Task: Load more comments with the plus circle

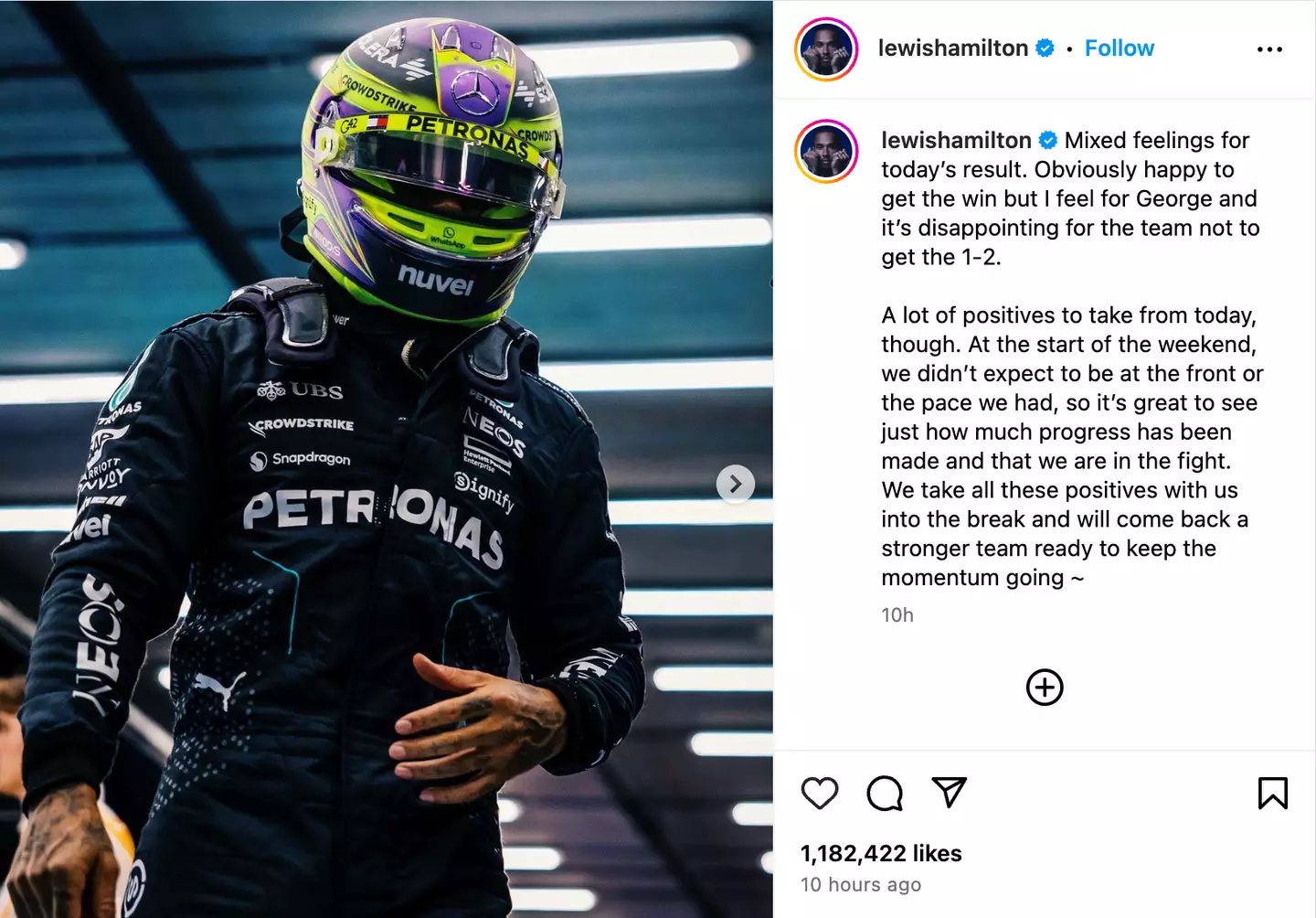Action: tap(1045, 688)
